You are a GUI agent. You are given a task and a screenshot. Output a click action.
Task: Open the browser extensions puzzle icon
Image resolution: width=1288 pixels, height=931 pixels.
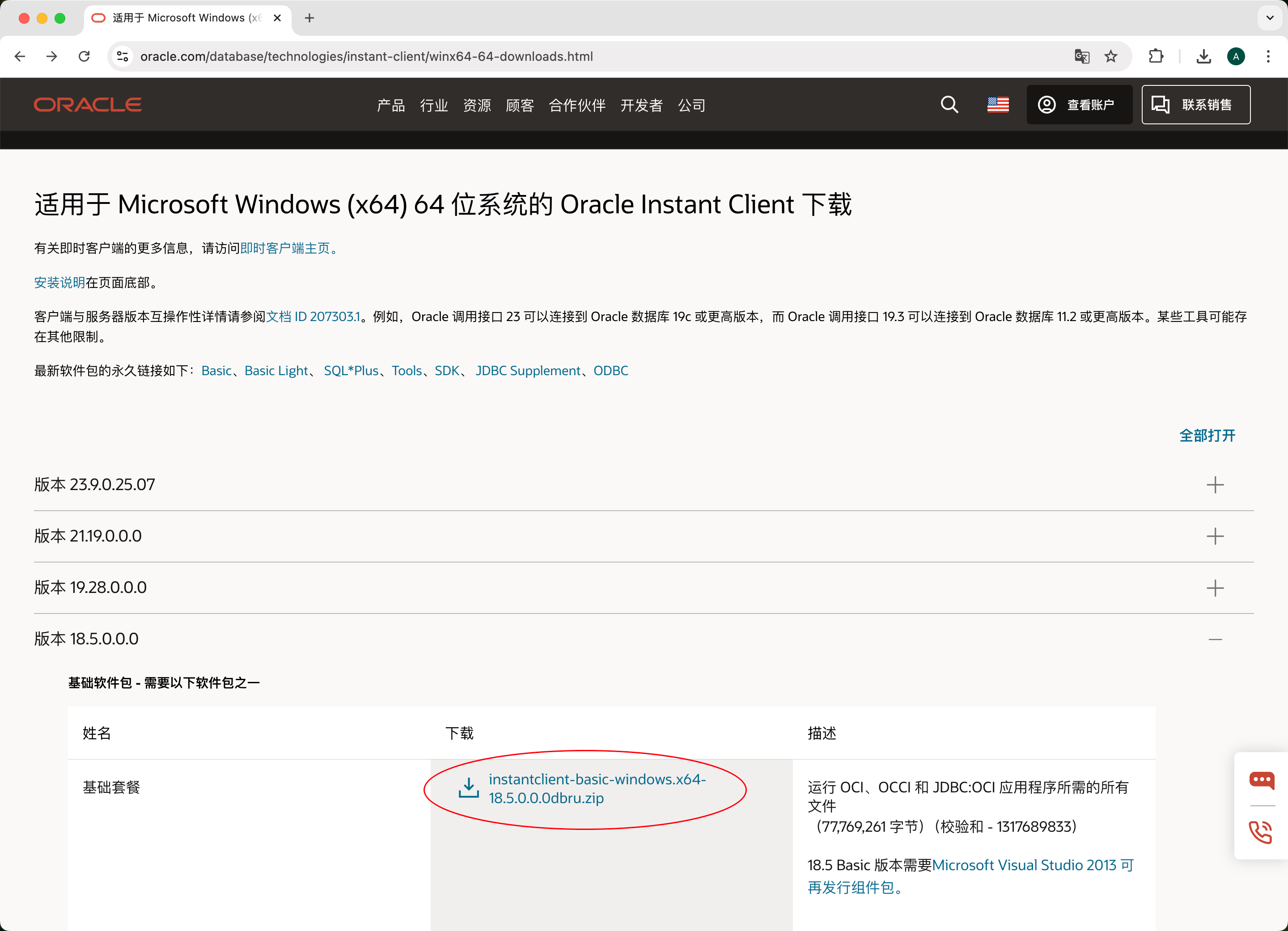point(1156,56)
